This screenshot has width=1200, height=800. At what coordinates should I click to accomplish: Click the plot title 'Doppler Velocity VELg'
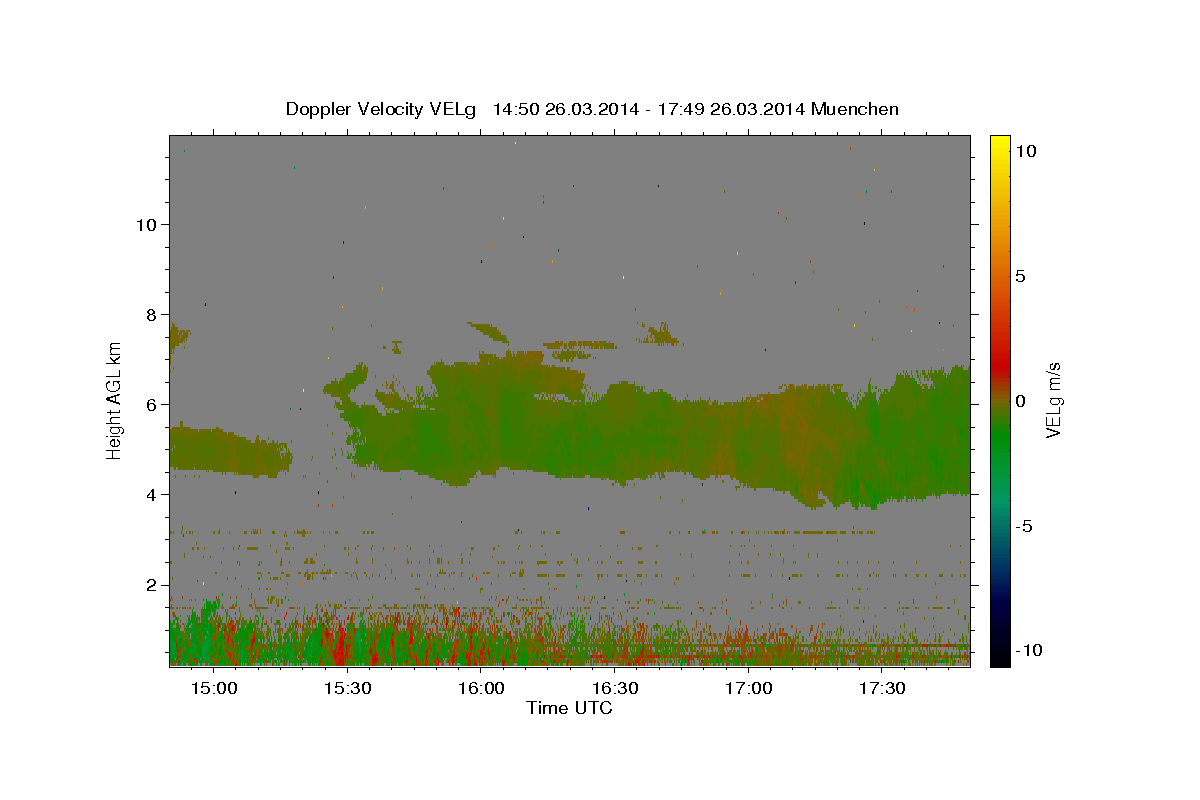pyautogui.click(x=383, y=109)
